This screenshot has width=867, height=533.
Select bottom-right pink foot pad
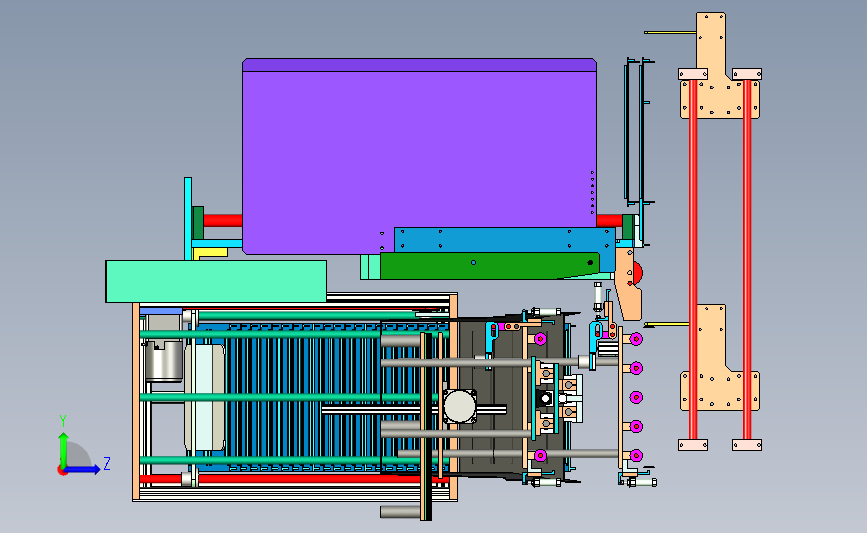747,445
